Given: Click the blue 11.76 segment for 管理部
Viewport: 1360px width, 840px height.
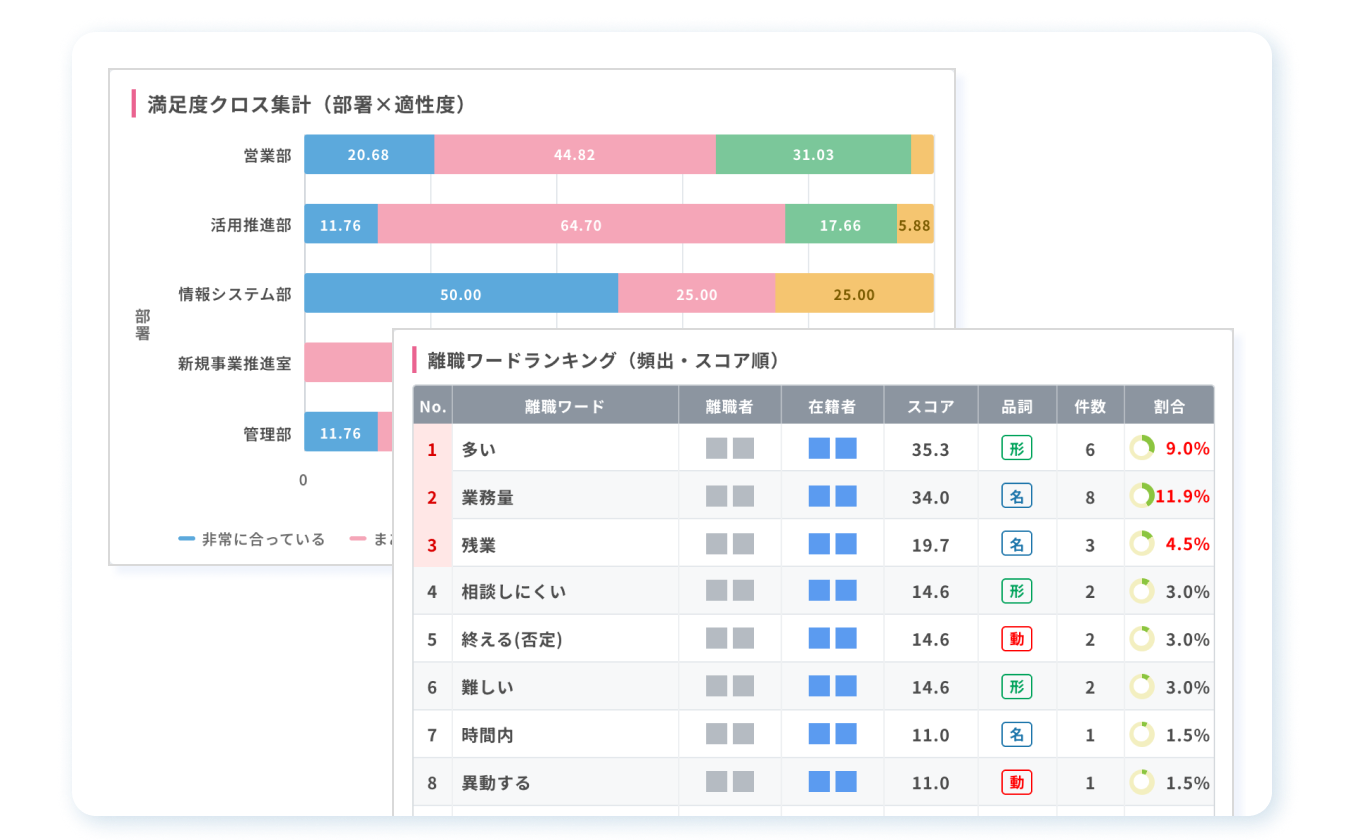Looking at the screenshot, I should [341, 432].
